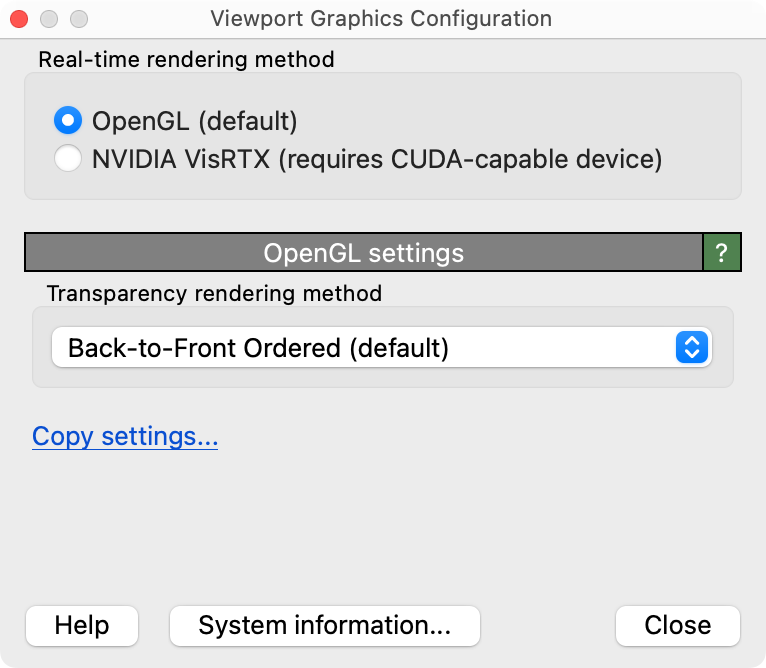
Task: Click the 'Back-to-Front Ordered (default)' selection text
Action: [x=258, y=348]
